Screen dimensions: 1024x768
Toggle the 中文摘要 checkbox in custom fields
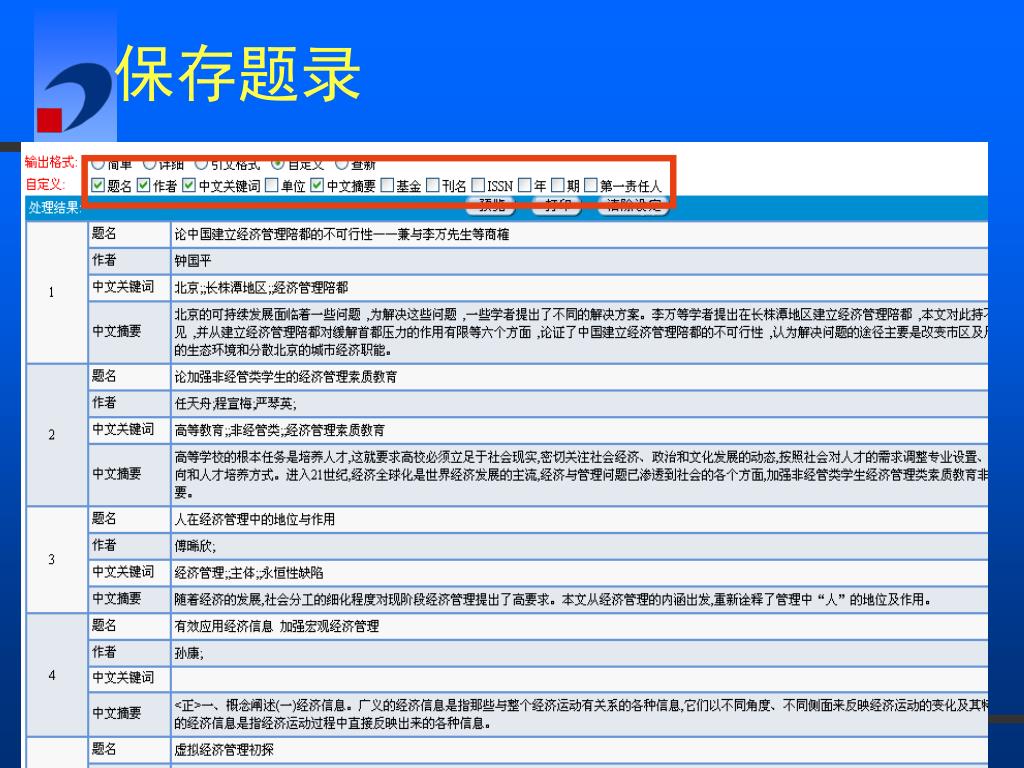(x=317, y=185)
